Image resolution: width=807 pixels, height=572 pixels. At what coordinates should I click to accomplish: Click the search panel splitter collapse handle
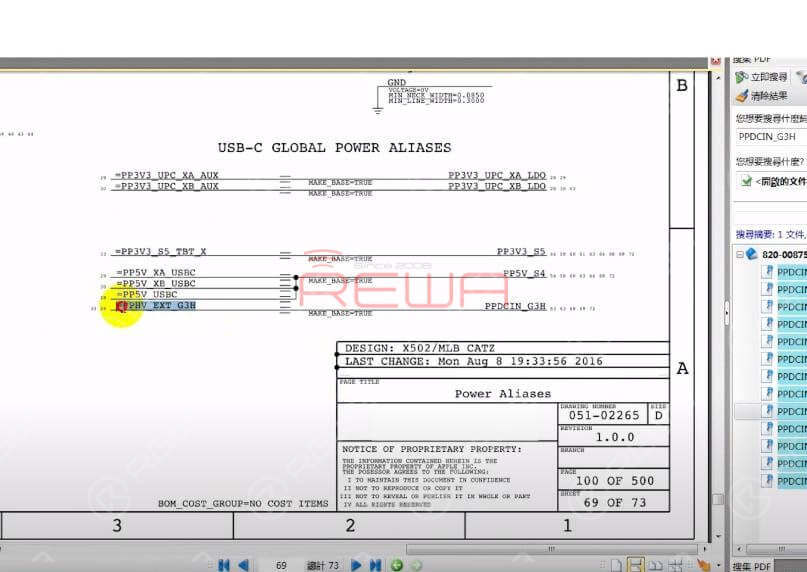point(727,313)
